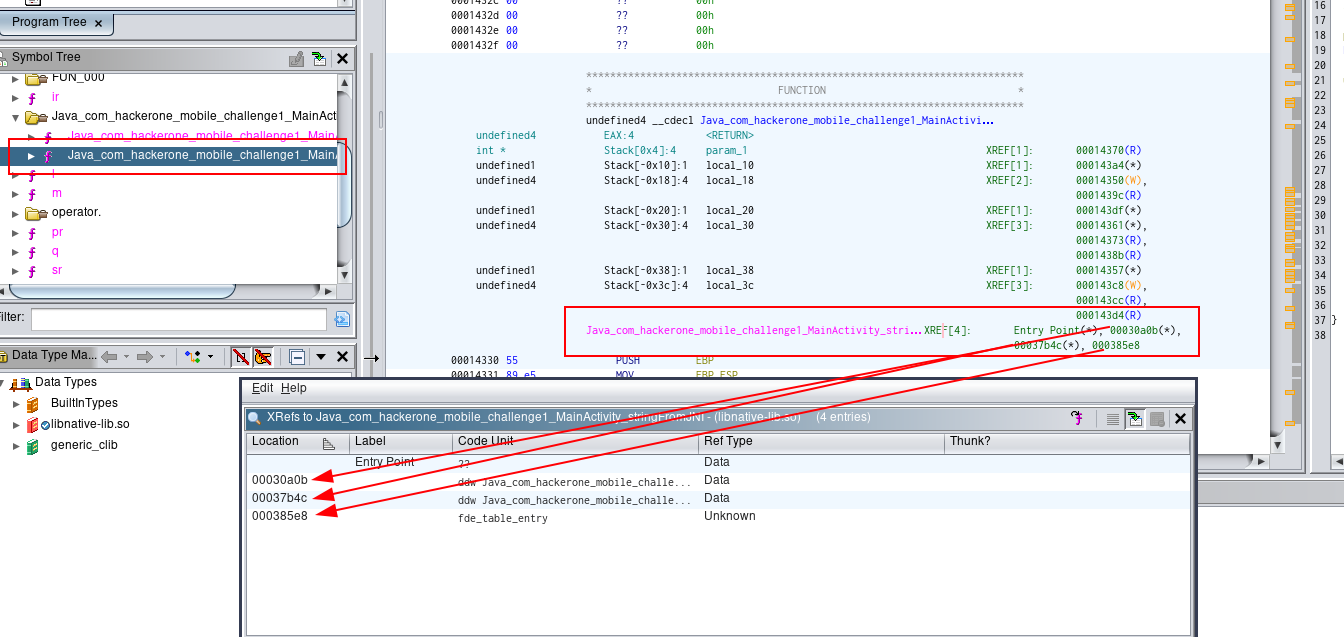
Task: Sort XRefs by Location column
Action: pos(298,442)
